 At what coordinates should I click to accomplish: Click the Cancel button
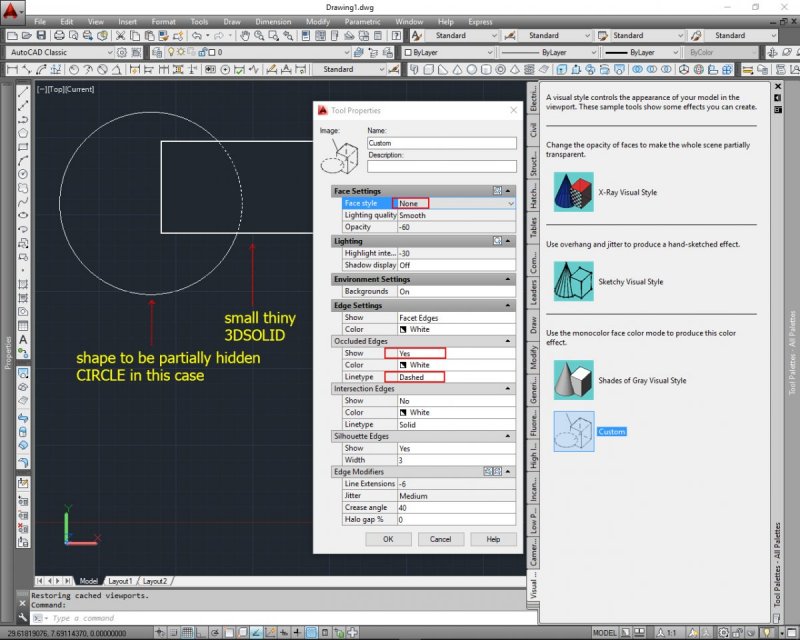(x=440, y=539)
